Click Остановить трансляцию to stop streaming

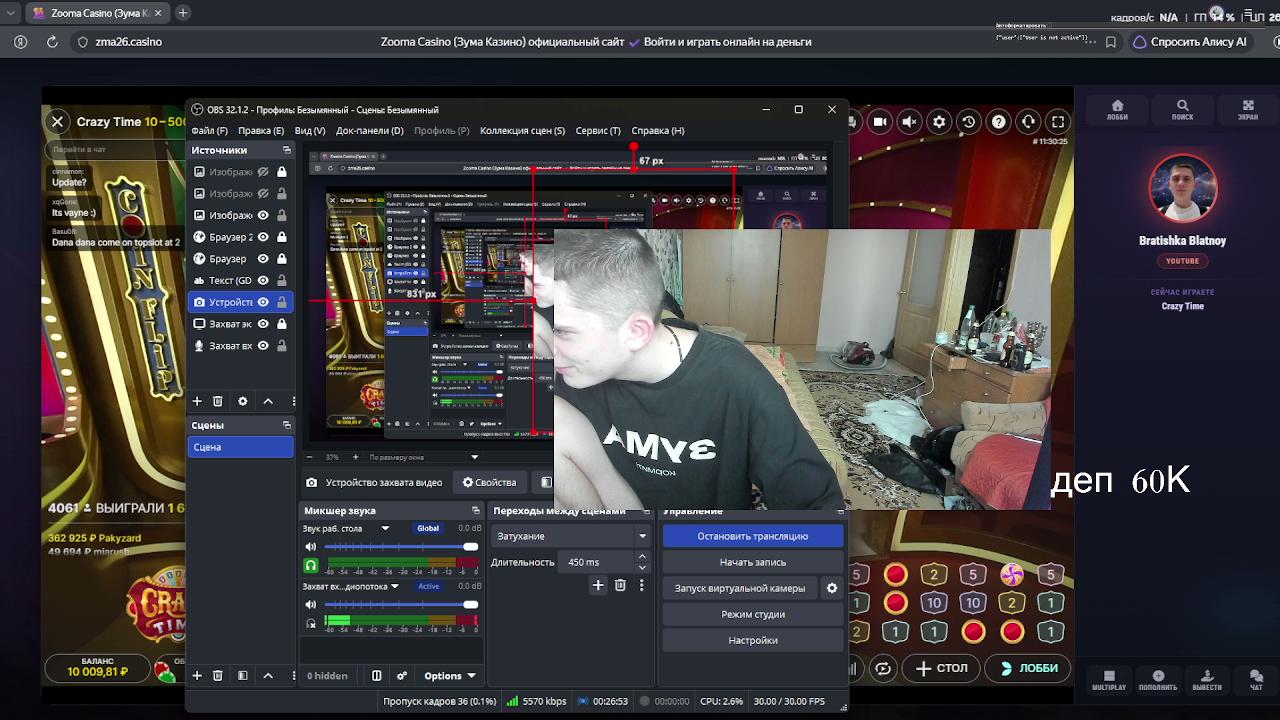tap(753, 536)
